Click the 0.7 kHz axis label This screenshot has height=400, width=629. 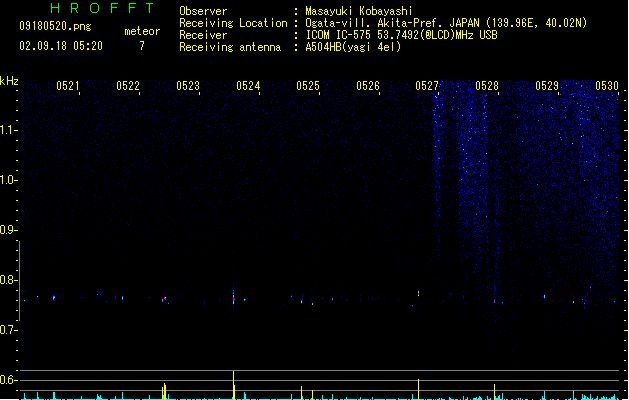8,330
